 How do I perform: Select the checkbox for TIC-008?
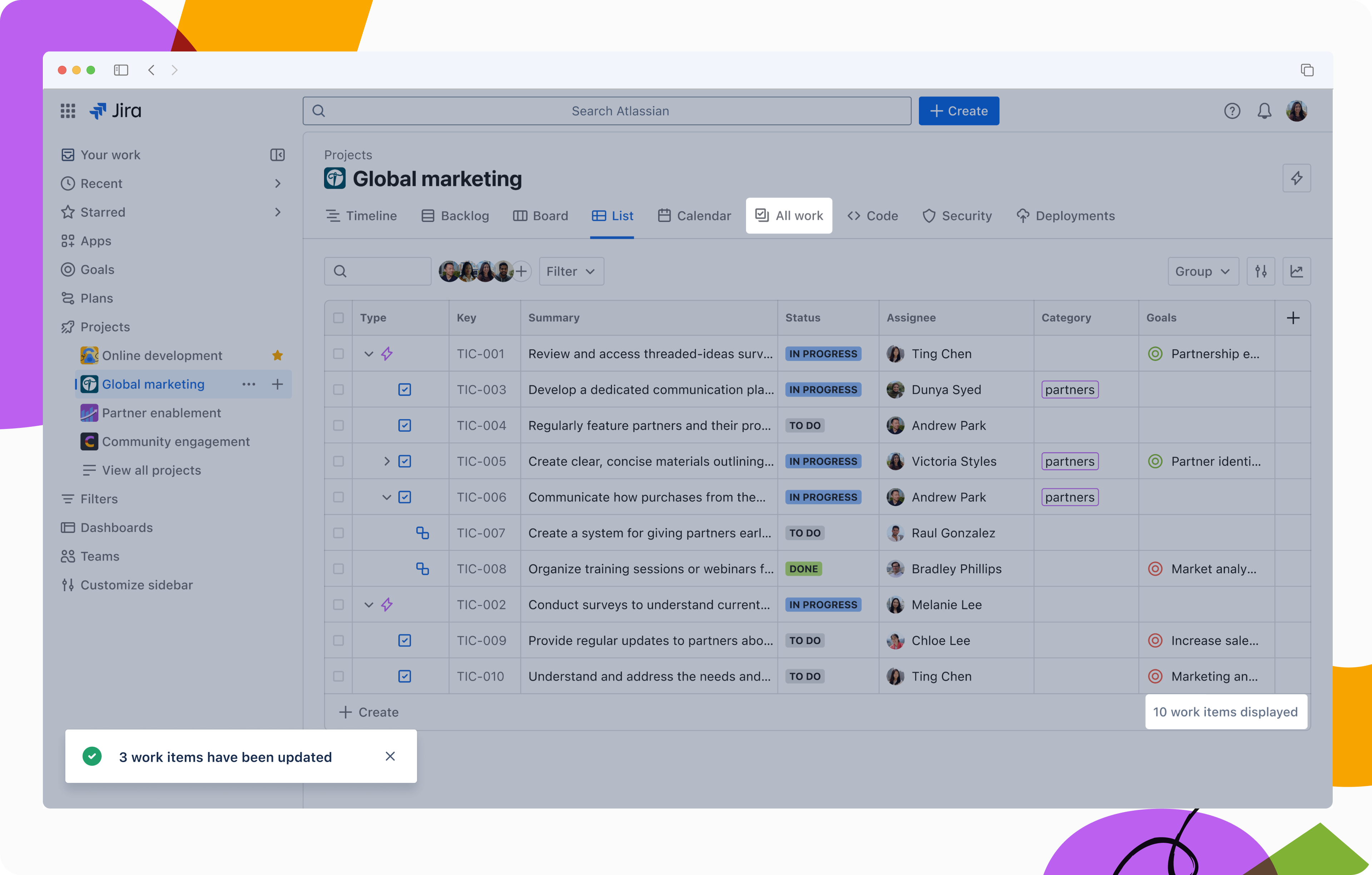(338, 569)
